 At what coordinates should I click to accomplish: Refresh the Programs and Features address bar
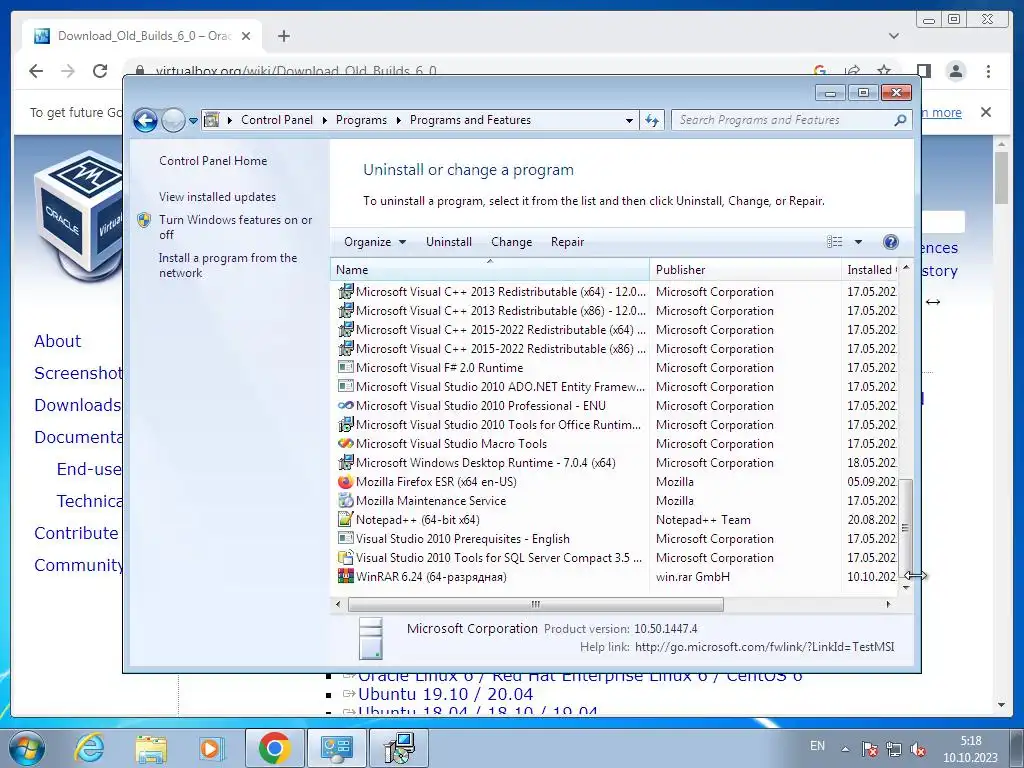tap(652, 120)
